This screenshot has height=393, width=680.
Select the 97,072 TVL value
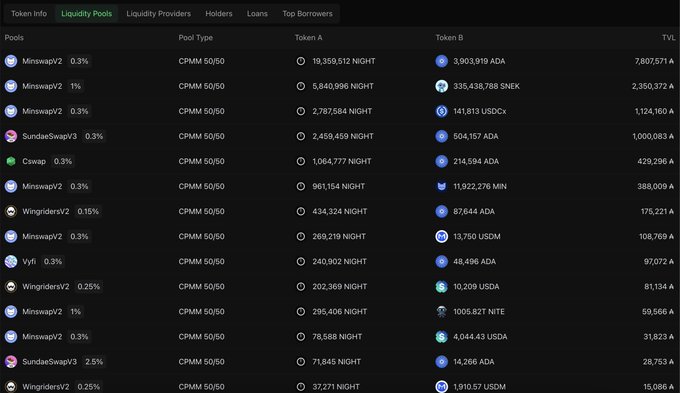pos(659,262)
